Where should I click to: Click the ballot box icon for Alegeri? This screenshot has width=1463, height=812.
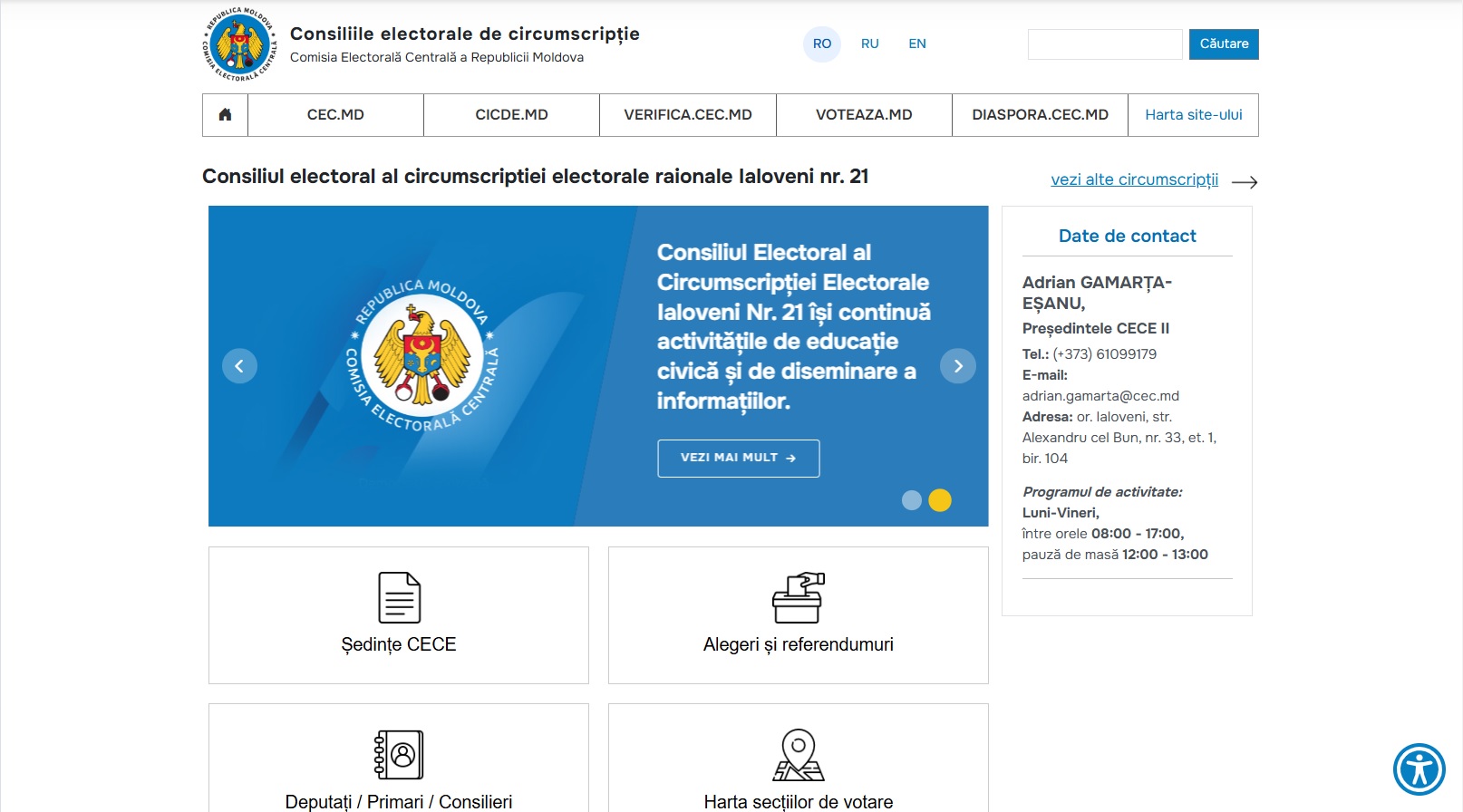pyautogui.click(x=798, y=597)
